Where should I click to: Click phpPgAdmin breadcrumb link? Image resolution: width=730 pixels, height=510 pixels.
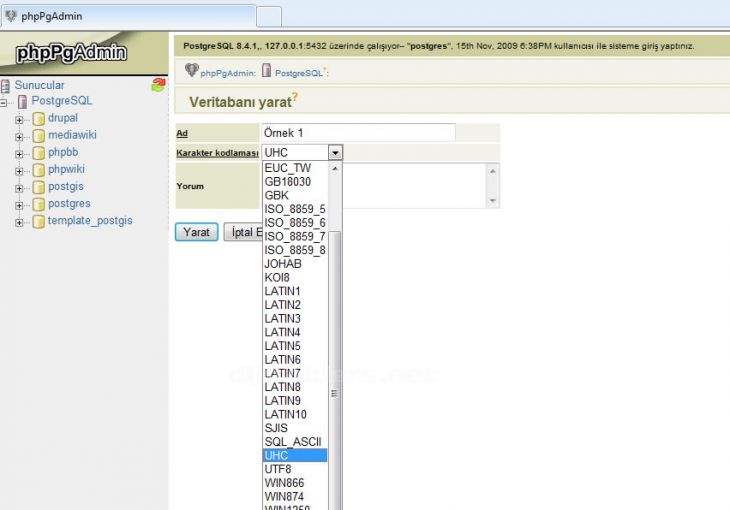pos(228,73)
